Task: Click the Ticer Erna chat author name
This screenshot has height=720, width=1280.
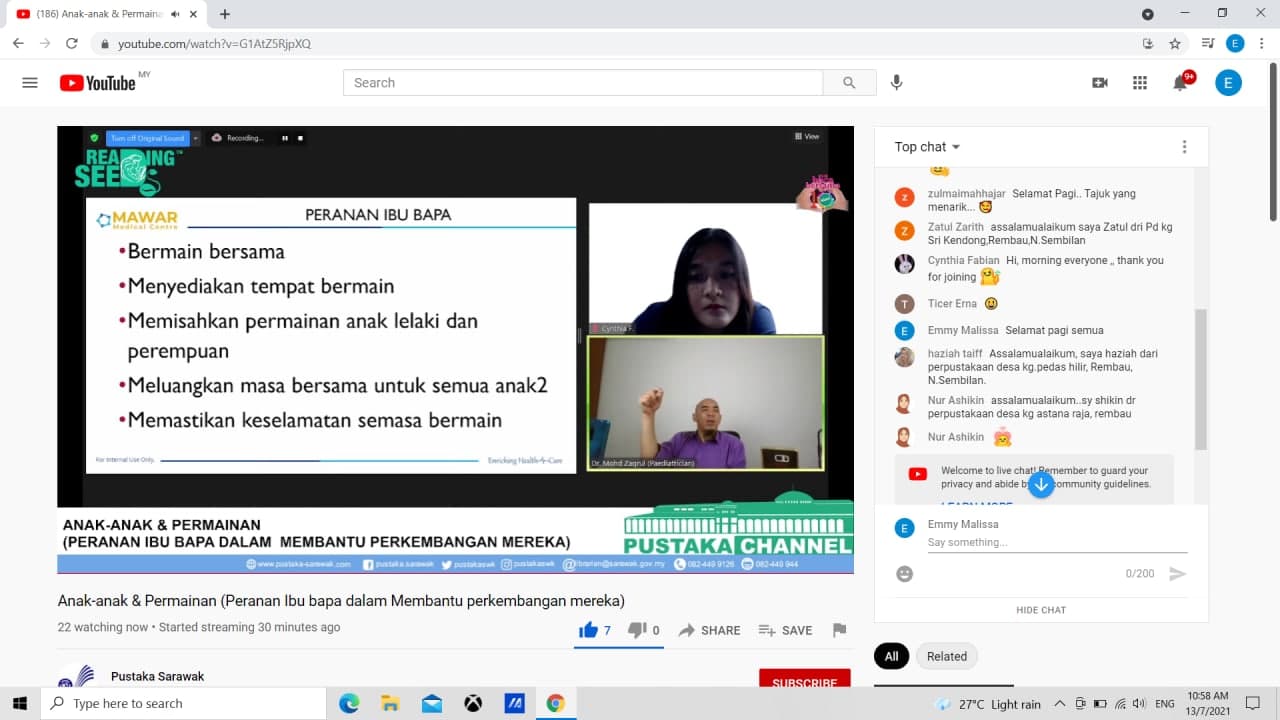Action: click(x=952, y=304)
